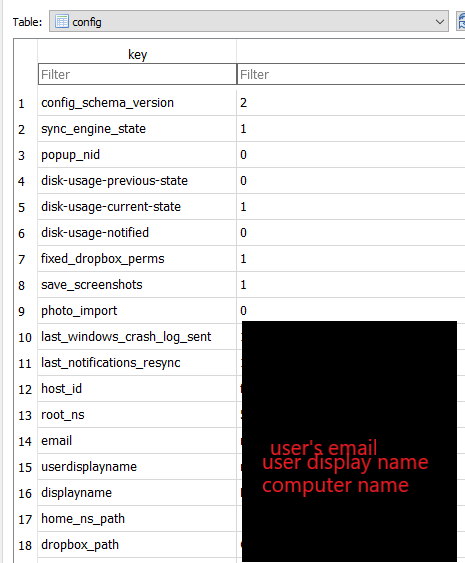The width and height of the screenshot is (465, 563).
Task: Sort by the key column header
Action: [x=137, y=55]
